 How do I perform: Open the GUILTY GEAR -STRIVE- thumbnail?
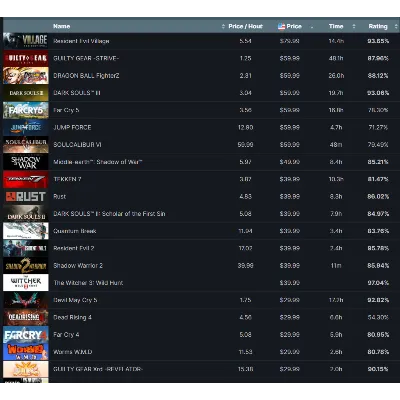pos(26,58)
